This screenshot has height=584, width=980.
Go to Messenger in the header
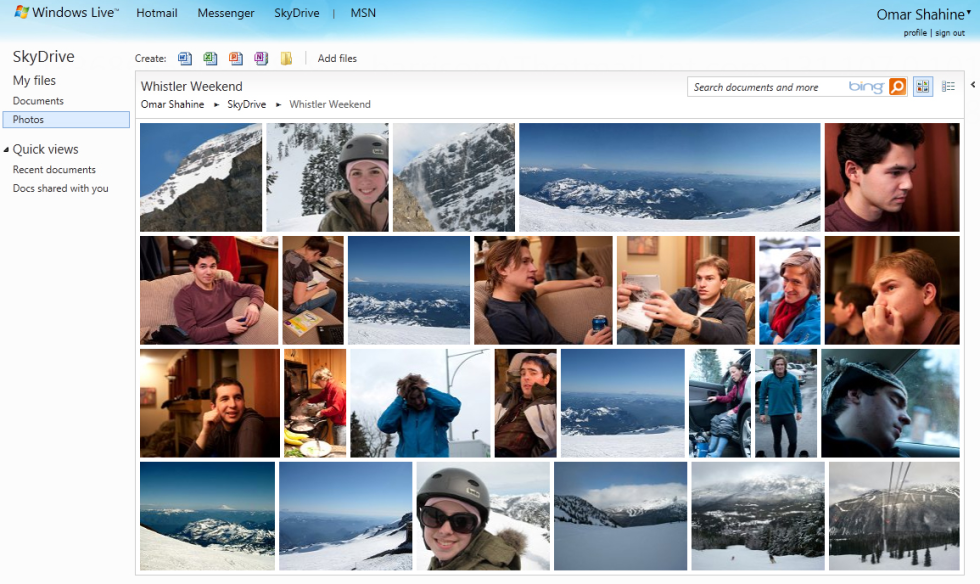click(225, 13)
